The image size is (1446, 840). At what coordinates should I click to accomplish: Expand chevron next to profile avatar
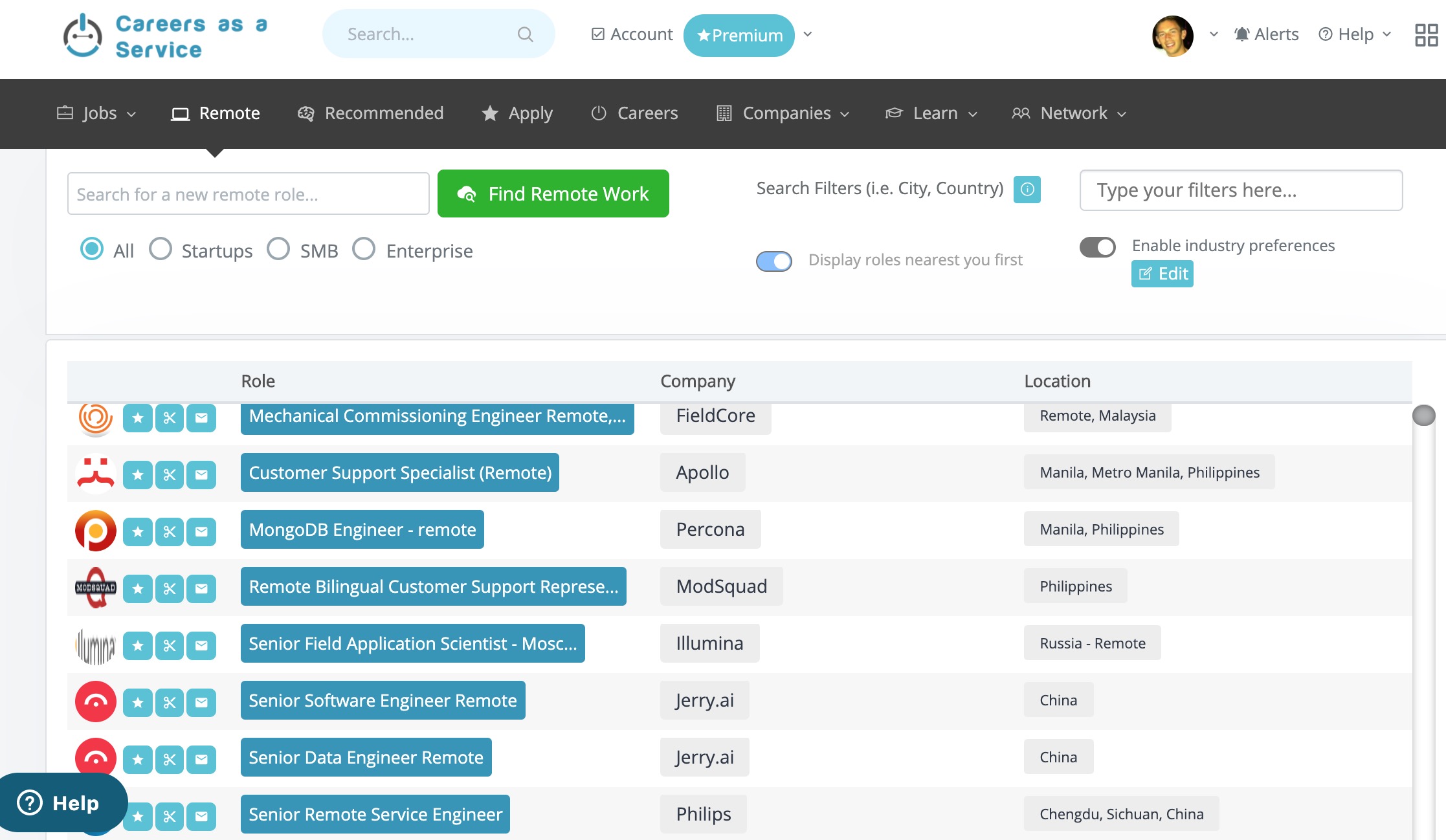coord(1214,34)
